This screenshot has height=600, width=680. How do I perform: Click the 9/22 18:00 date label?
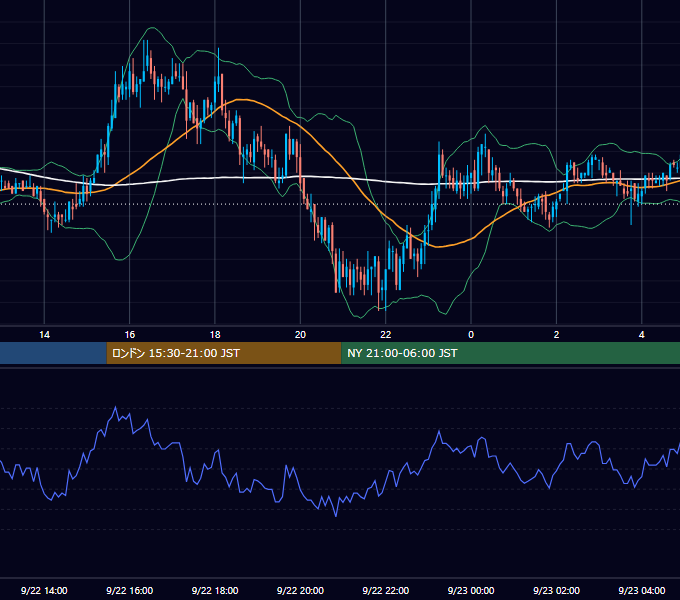pyautogui.click(x=215, y=590)
